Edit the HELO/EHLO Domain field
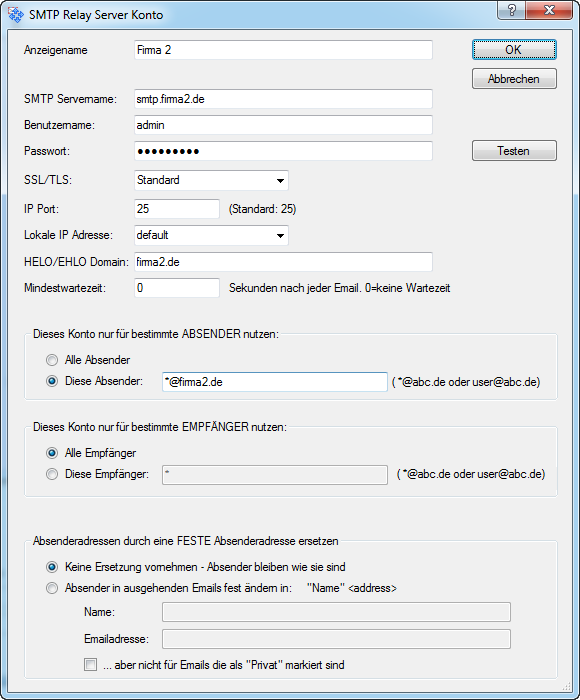 (283, 262)
